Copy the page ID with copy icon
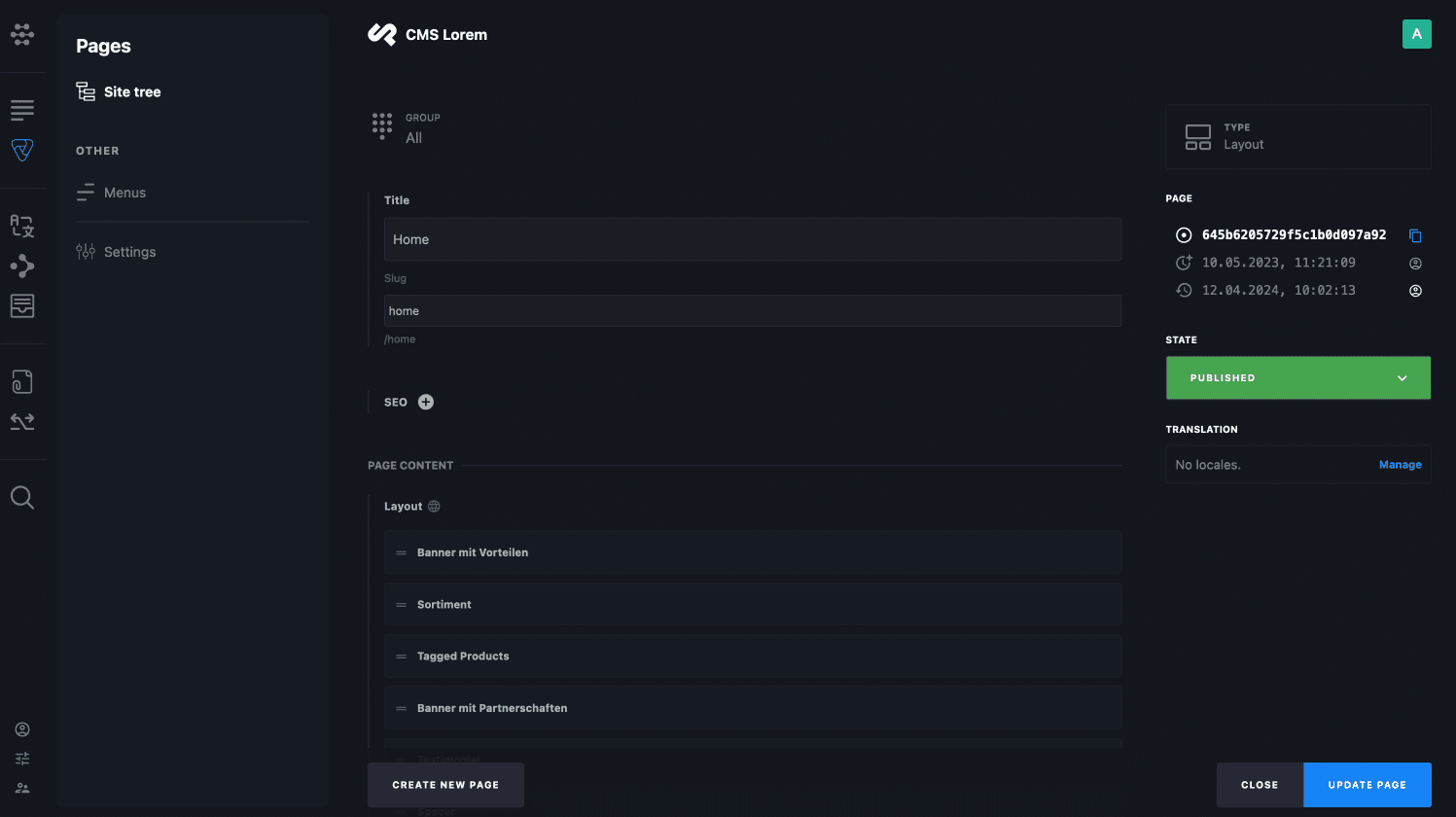The image size is (1456, 817). pos(1415,235)
